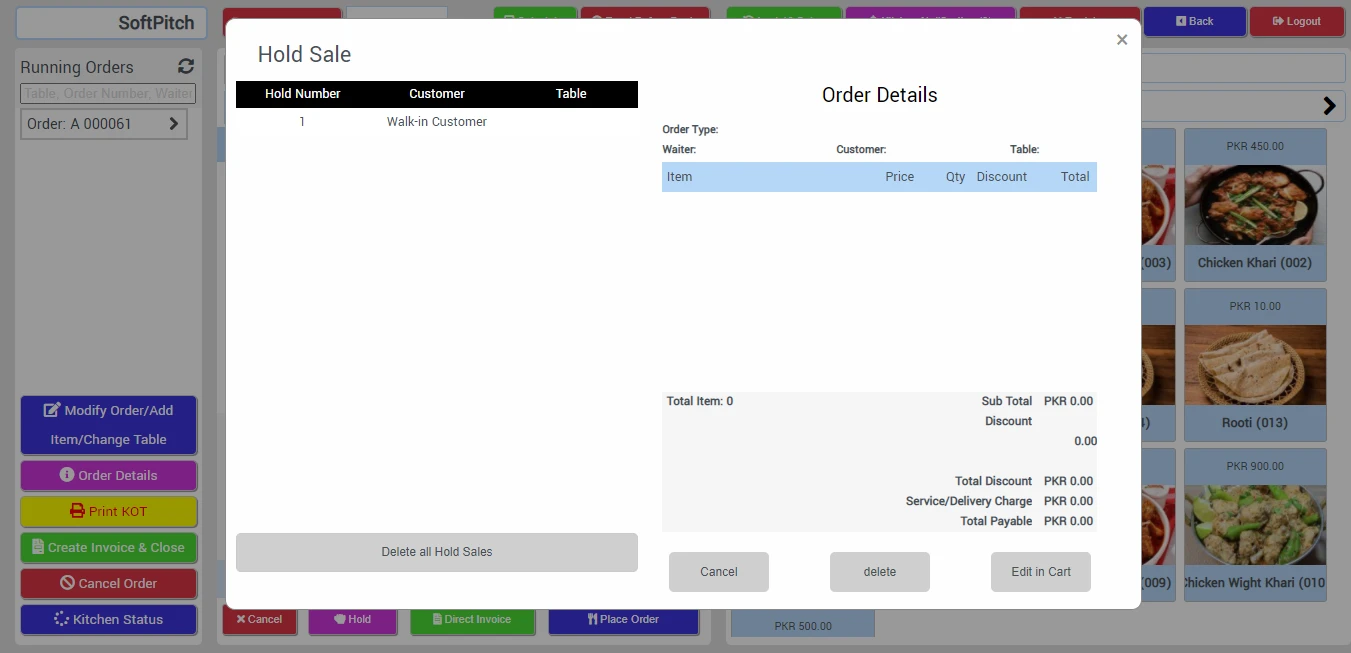Click the Running Orders search field

[108, 93]
